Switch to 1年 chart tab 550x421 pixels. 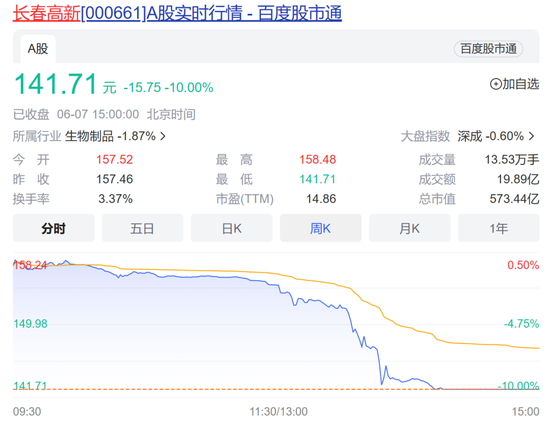click(498, 228)
